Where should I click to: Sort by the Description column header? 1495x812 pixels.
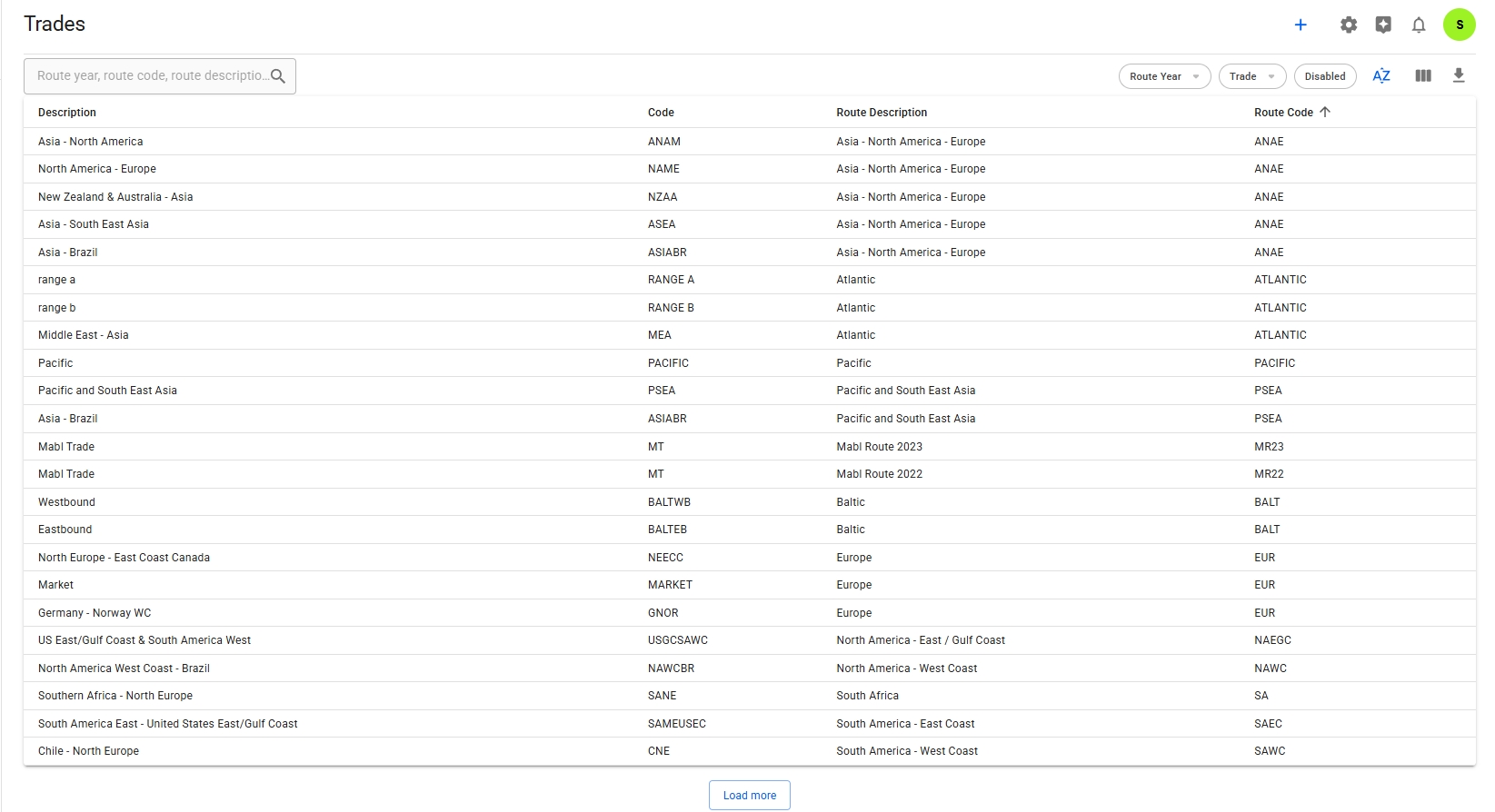tap(67, 113)
